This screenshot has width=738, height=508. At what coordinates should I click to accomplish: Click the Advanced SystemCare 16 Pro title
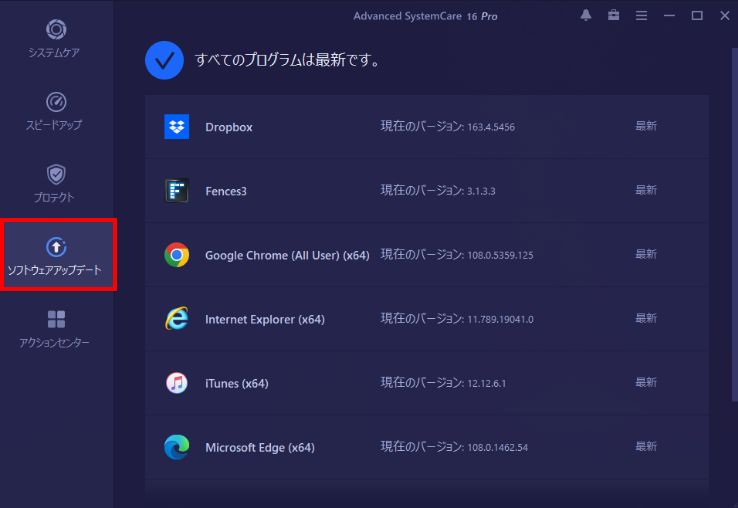pos(425,16)
